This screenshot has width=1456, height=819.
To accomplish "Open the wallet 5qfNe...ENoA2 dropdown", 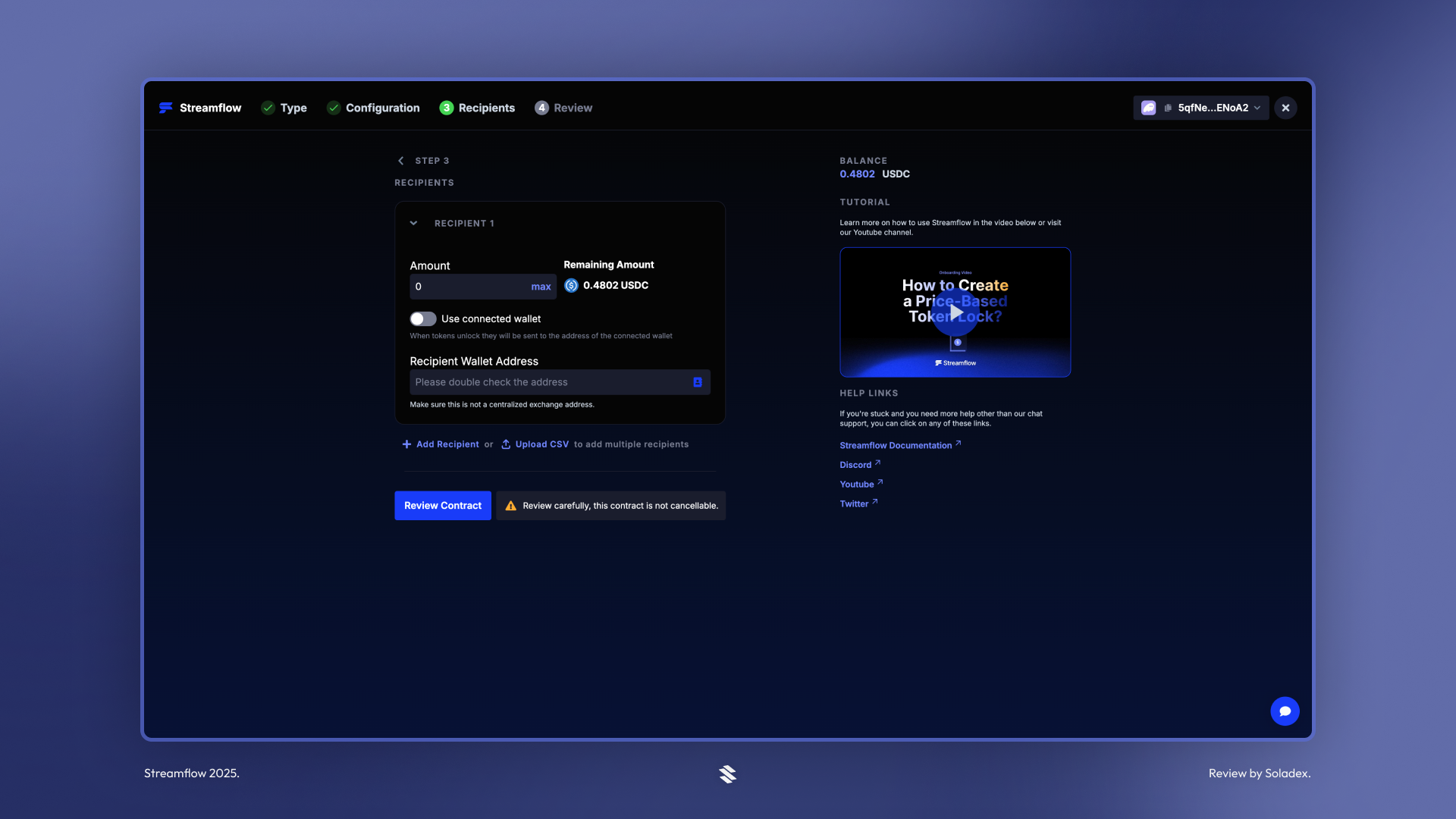I will pos(1200,108).
